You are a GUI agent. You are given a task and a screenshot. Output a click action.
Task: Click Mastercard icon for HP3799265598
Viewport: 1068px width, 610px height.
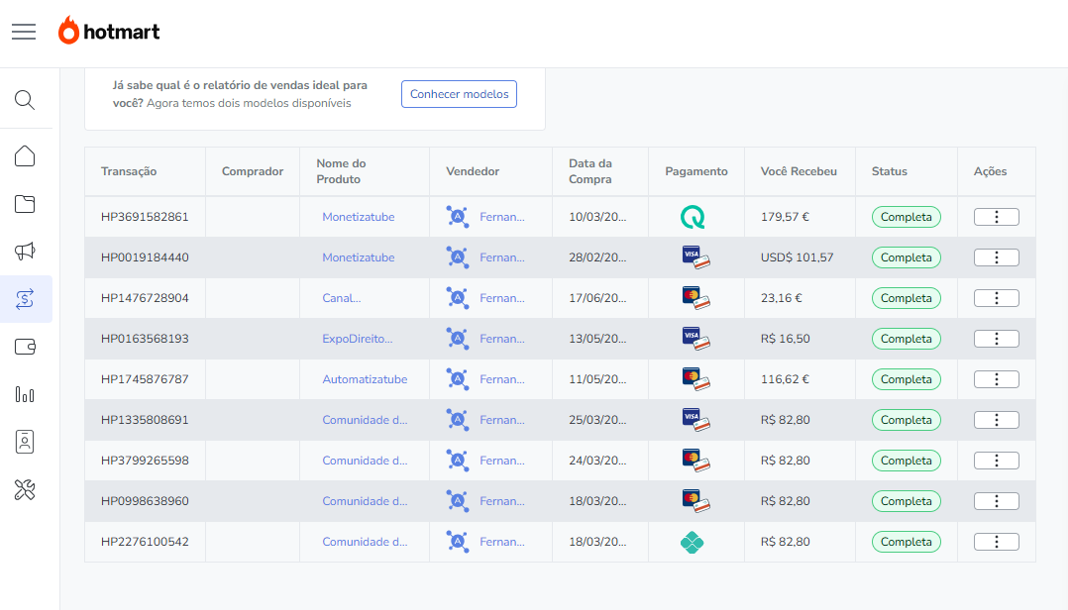point(695,460)
